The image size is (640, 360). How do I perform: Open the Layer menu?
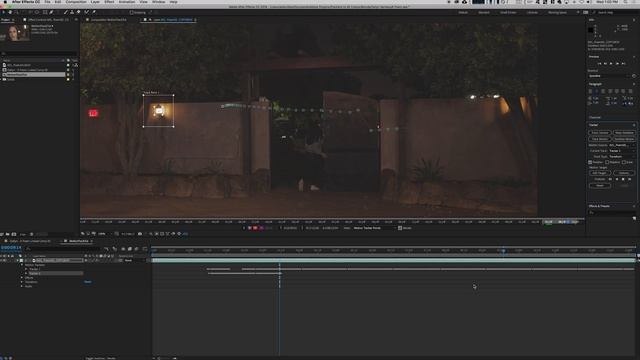point(95,2)
